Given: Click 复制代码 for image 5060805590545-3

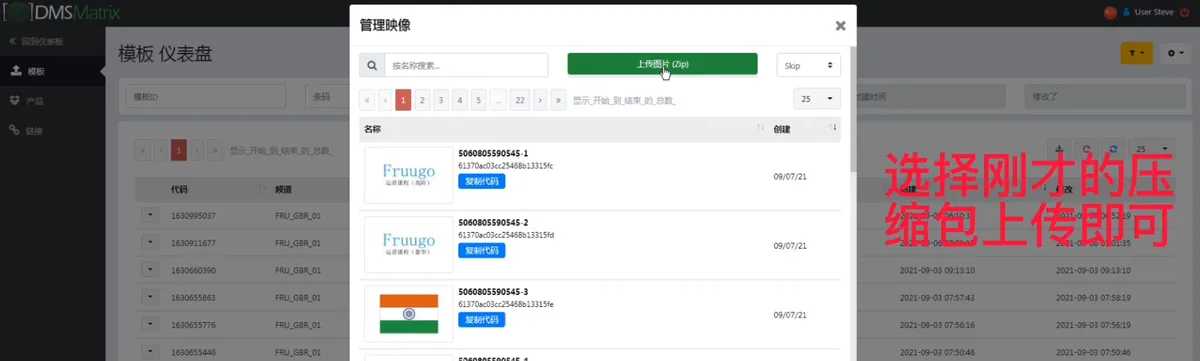Looking at the screenshot, I should point(481,319).
